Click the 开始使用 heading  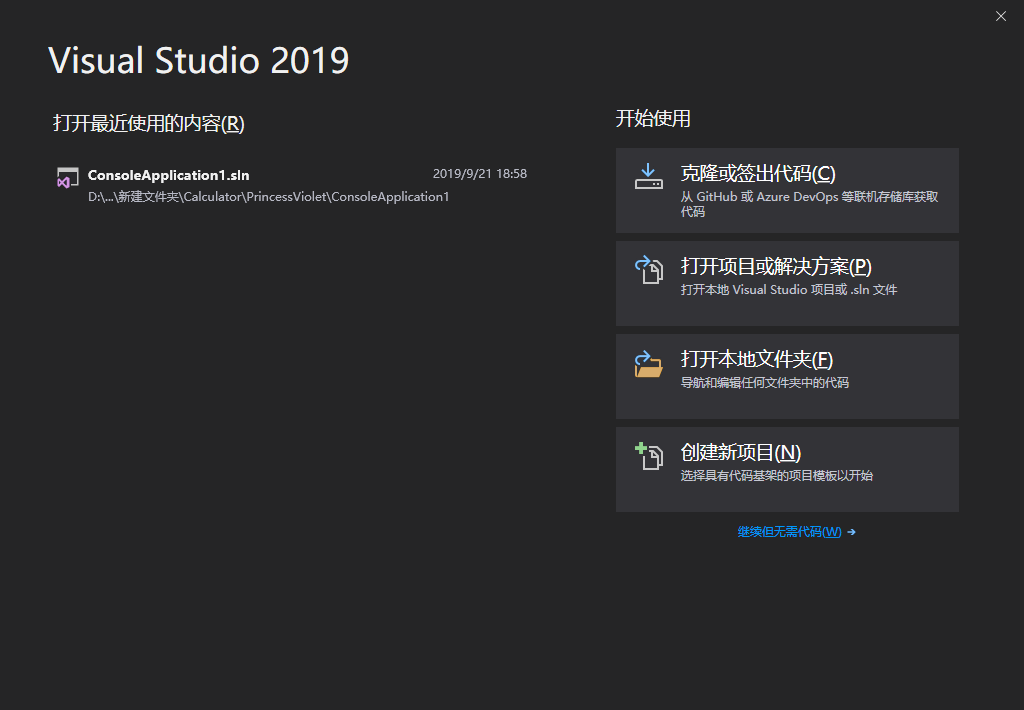pos(653,118)
